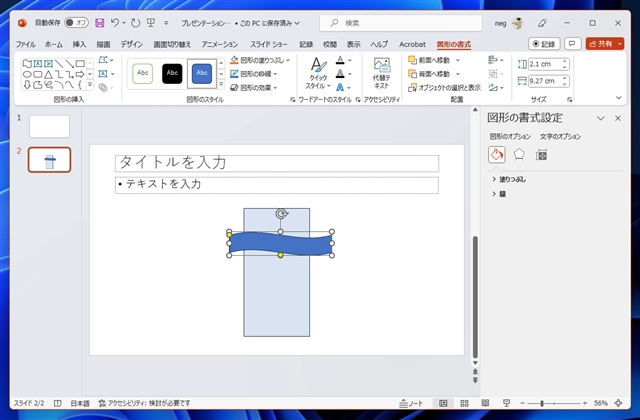Click the 共有 share button
Screen dimensions: 640x420
[601, 44]
